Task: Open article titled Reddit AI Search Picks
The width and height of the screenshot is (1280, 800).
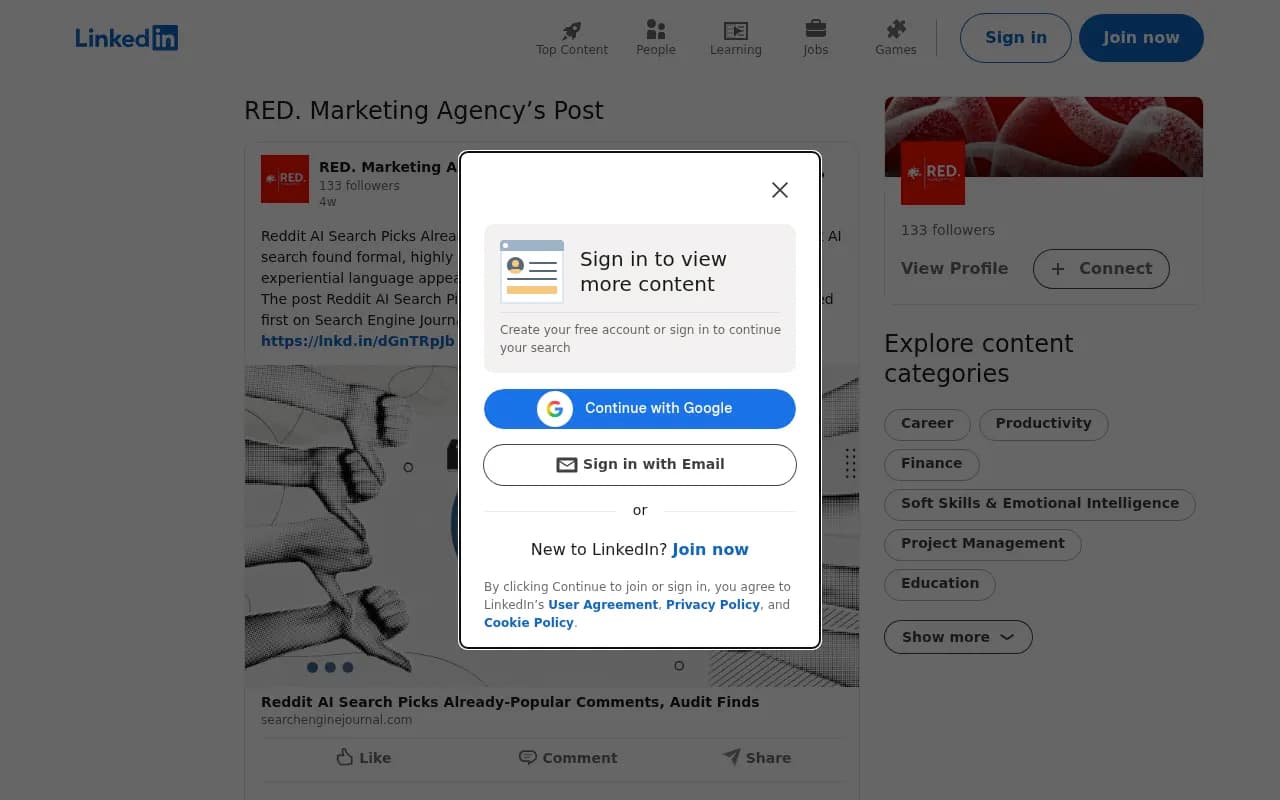Action: click(x=510, y=702)
